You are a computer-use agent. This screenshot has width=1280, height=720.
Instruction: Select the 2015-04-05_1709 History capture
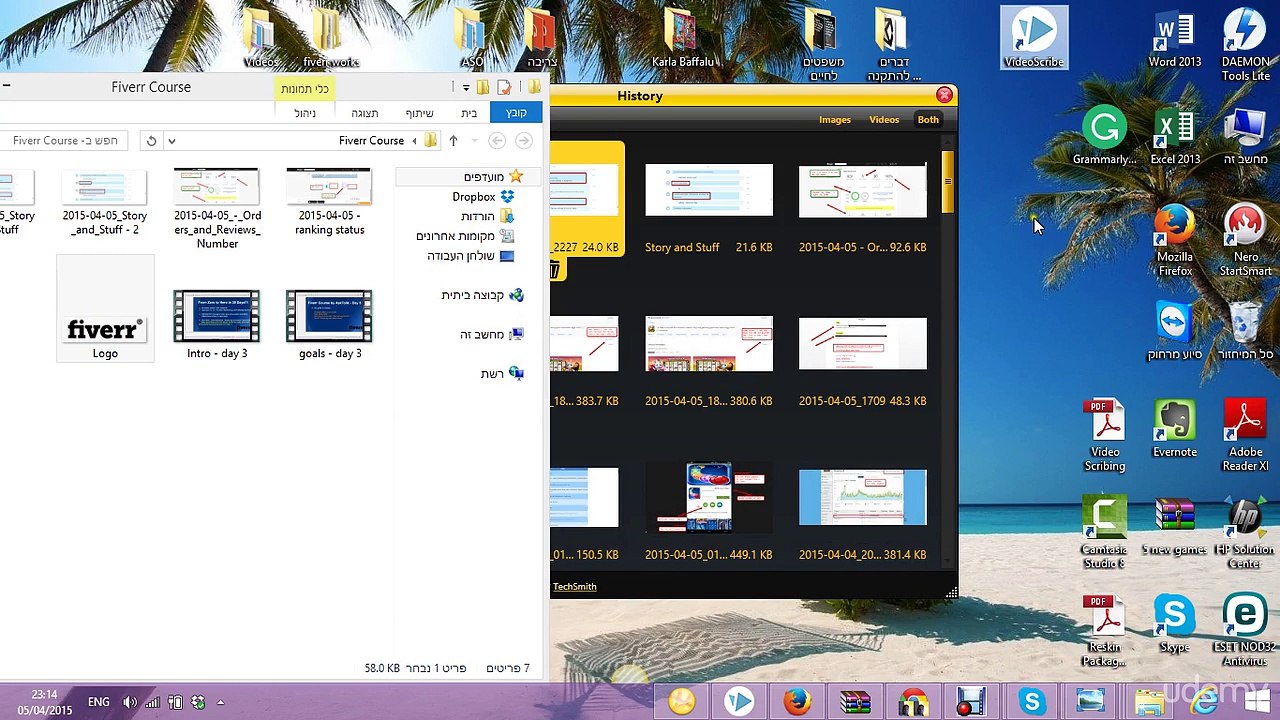(x=863, y=361)
